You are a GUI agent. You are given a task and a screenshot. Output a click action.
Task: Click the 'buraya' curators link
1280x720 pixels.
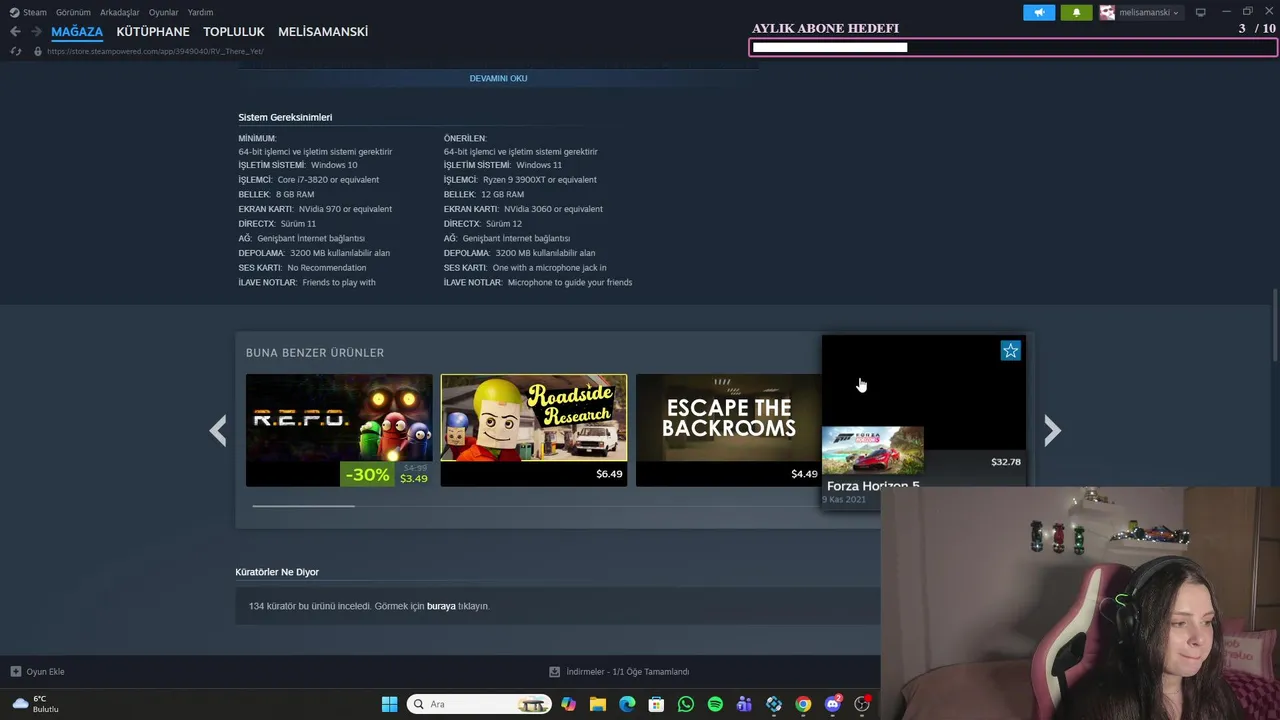pyautogui.click(x=441, y=606)
